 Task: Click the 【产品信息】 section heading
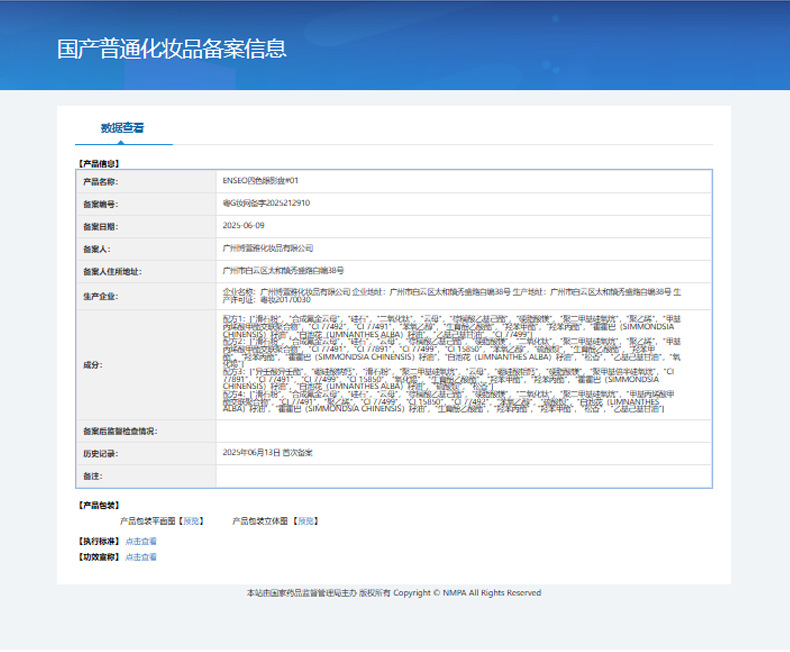click(99, 164)
